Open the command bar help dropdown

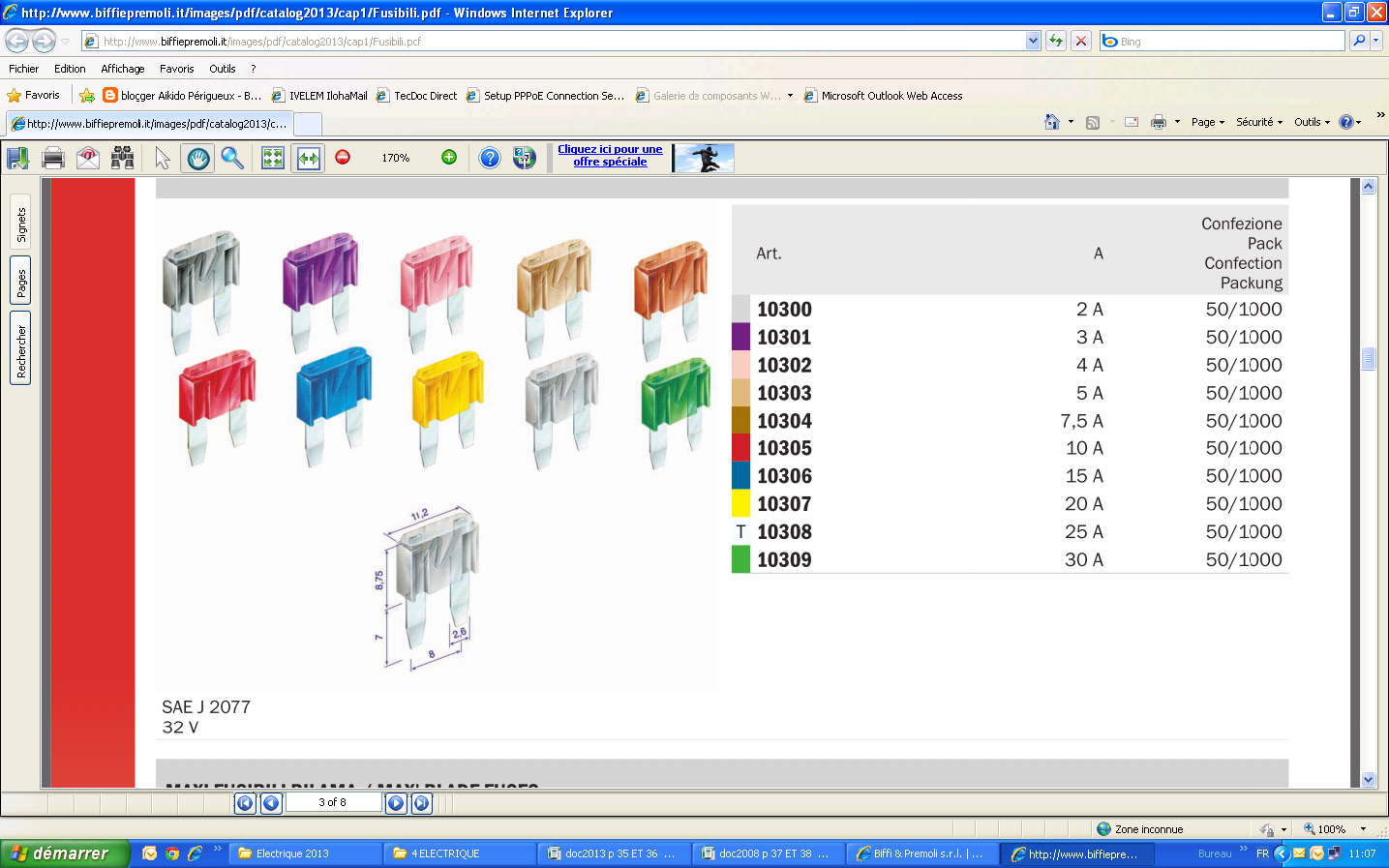click(x=1350, y=122)
